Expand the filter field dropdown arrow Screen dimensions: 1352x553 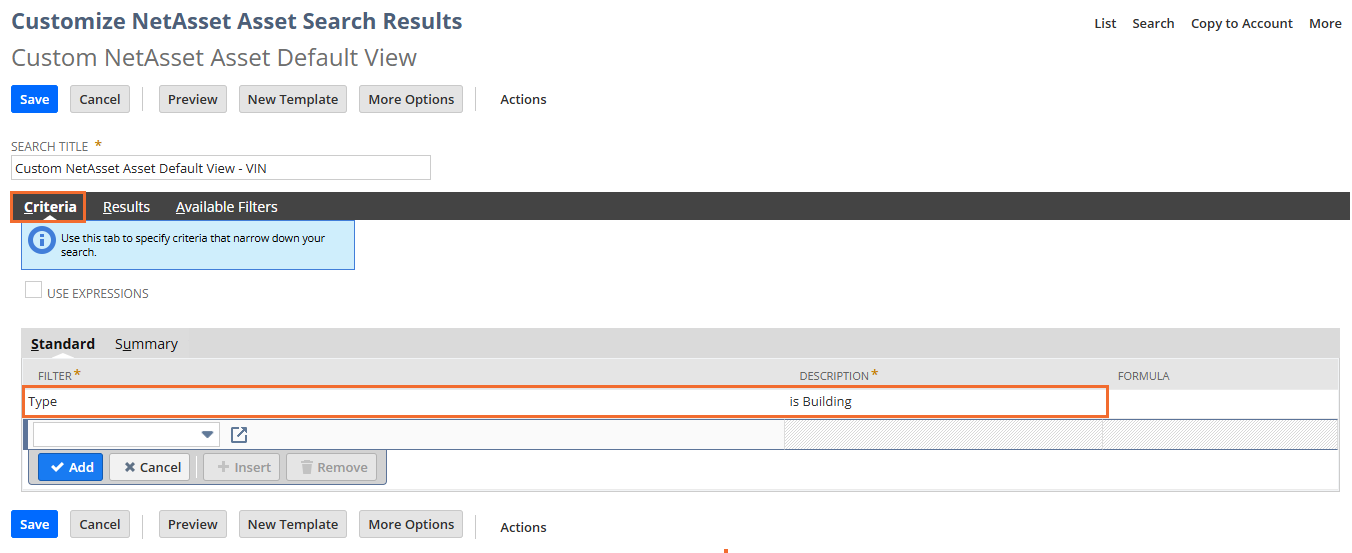(208, 435)
